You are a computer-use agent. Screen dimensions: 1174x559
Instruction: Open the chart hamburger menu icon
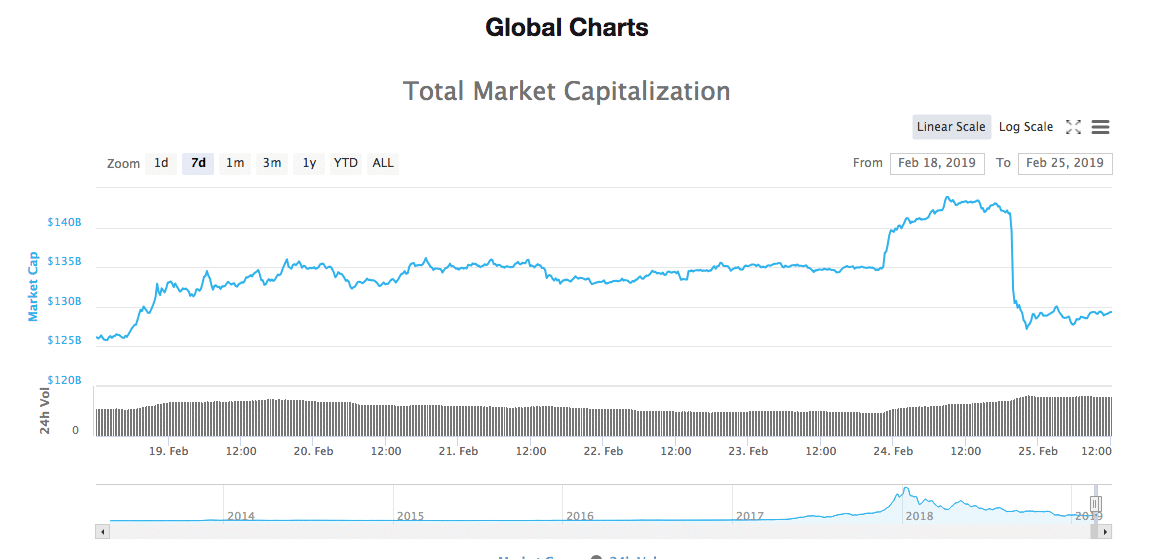(x=1101, y=127)
